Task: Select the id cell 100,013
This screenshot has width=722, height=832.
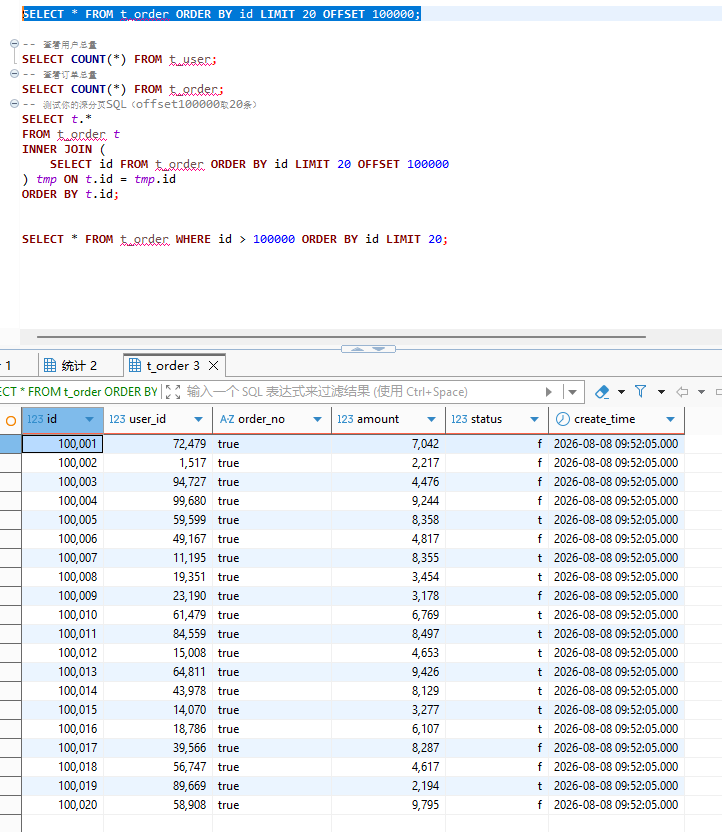Action: click(x=63, y=672)
